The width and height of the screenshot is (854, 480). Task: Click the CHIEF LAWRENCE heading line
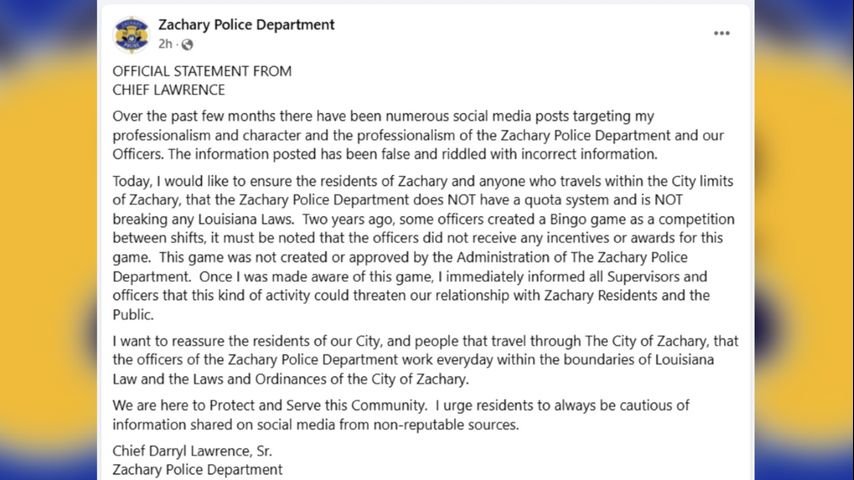pyautogui.click(x=168, y=89)
